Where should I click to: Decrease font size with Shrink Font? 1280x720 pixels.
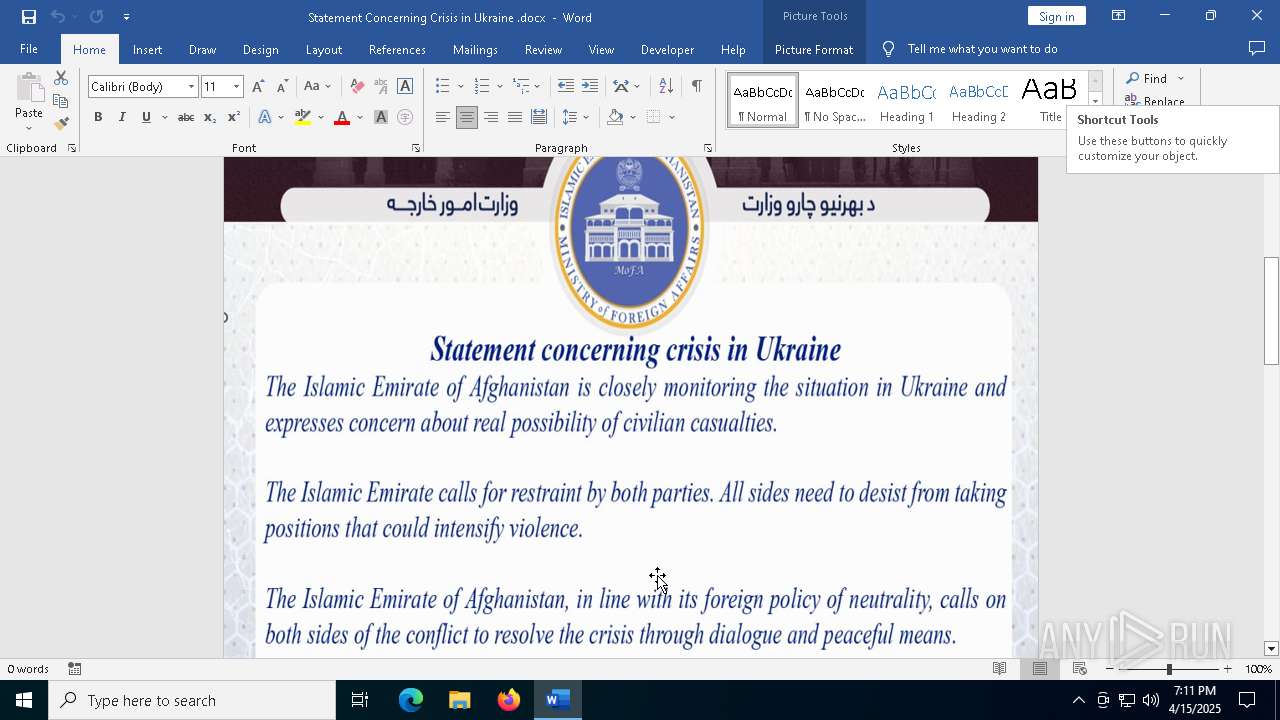click(282, 87)
